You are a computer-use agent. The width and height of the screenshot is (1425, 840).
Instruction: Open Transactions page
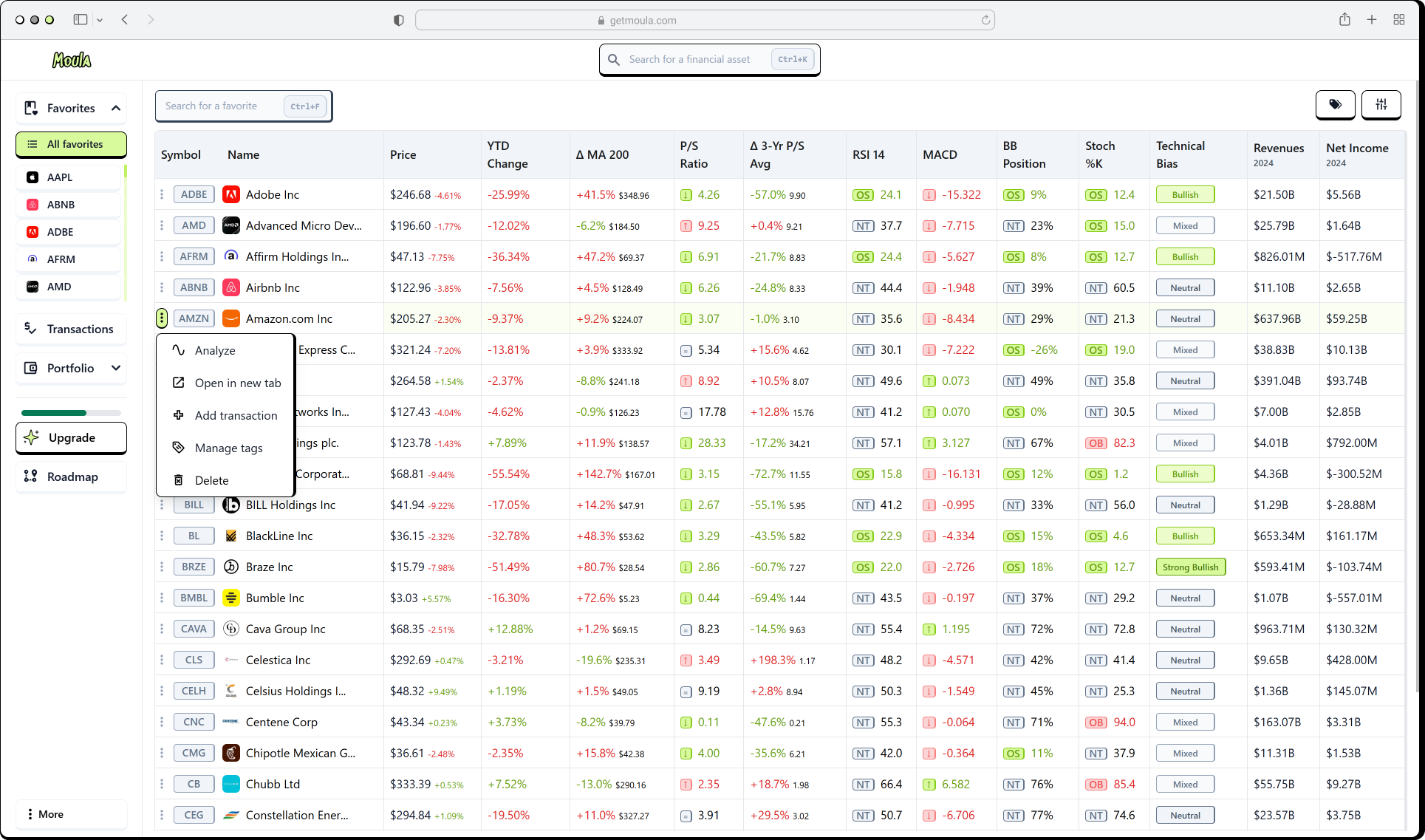(71, 329)
